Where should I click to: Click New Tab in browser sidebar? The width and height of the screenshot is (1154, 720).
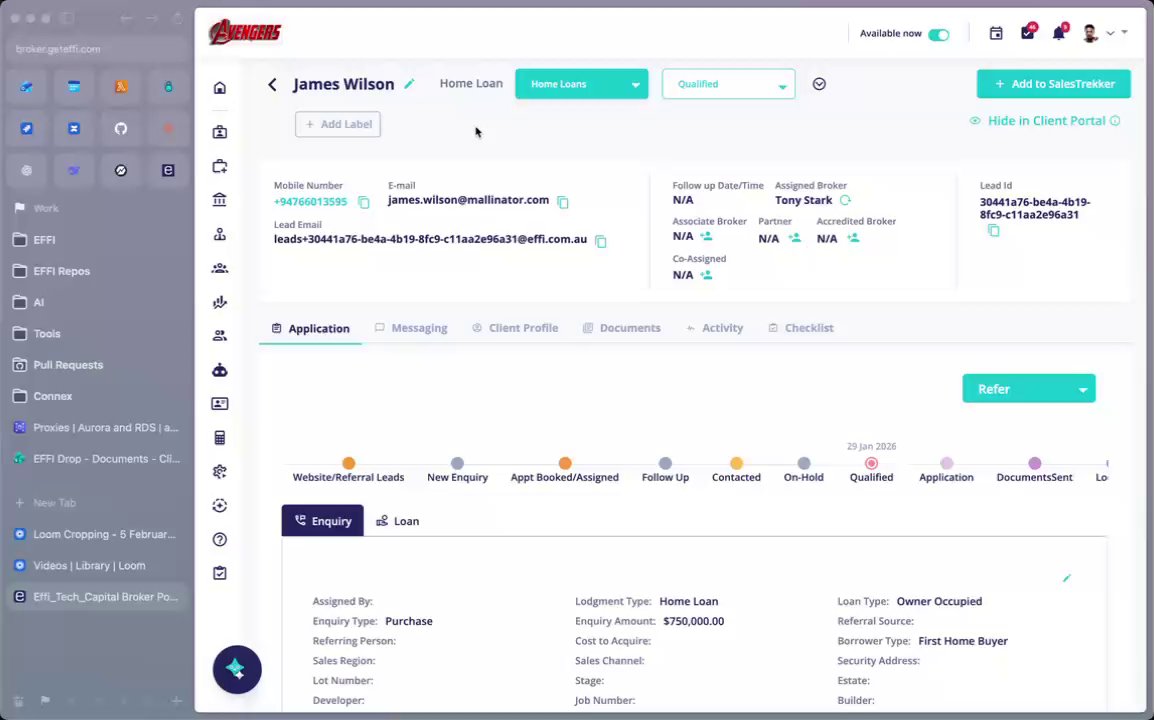tap(97, 503)
